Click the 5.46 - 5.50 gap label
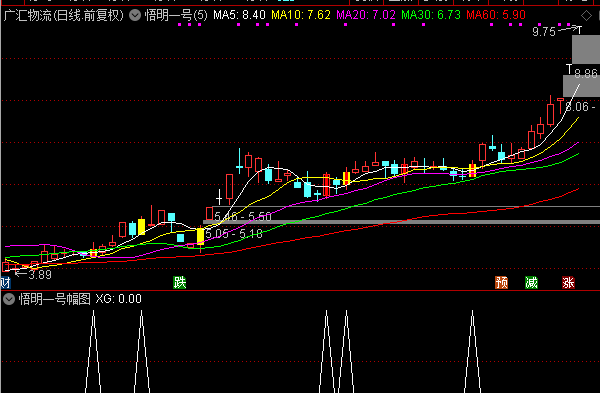This screenshot has height=393, width=600. pos(243,217)
